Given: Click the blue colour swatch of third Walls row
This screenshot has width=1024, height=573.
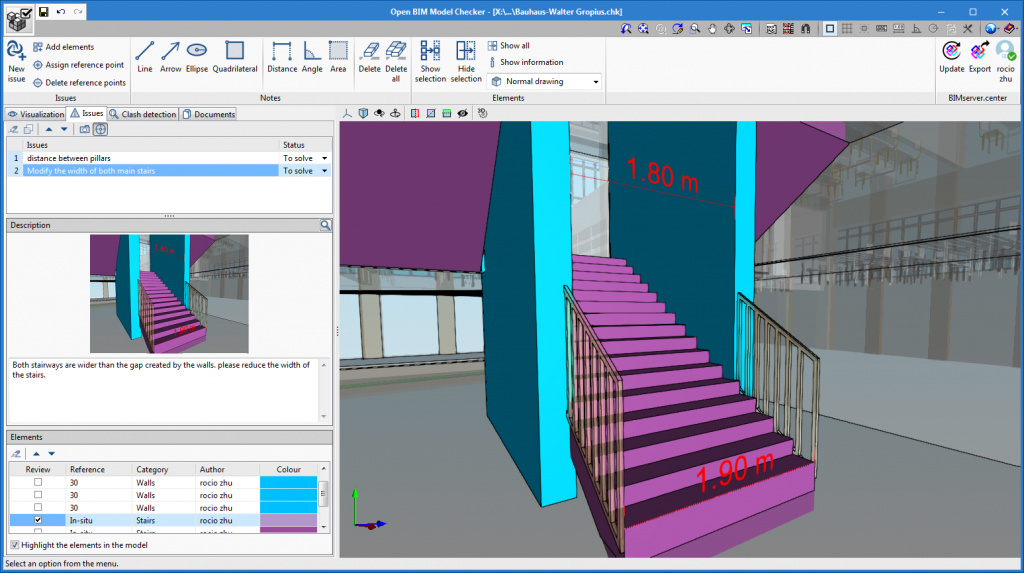Looking at the screenshot, I should pyautogui.click(x=288, y=508).
